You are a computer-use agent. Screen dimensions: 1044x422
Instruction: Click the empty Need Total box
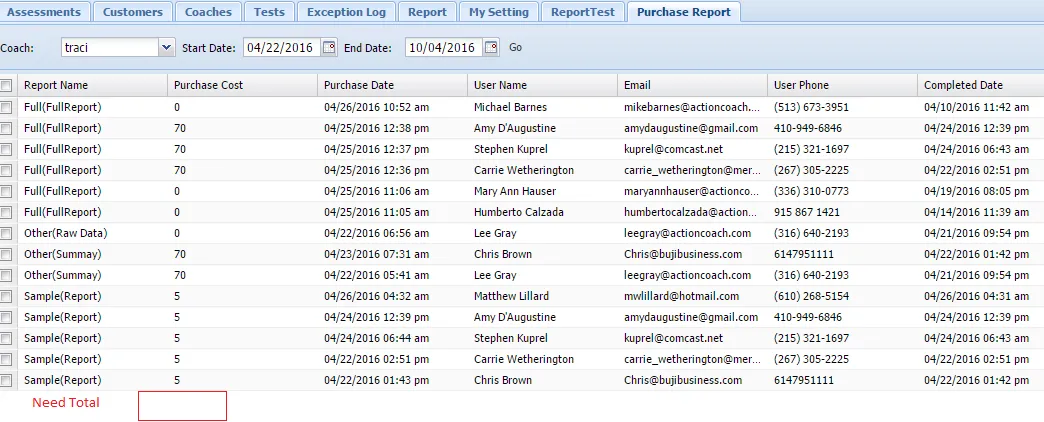click(x=182, y=406)
